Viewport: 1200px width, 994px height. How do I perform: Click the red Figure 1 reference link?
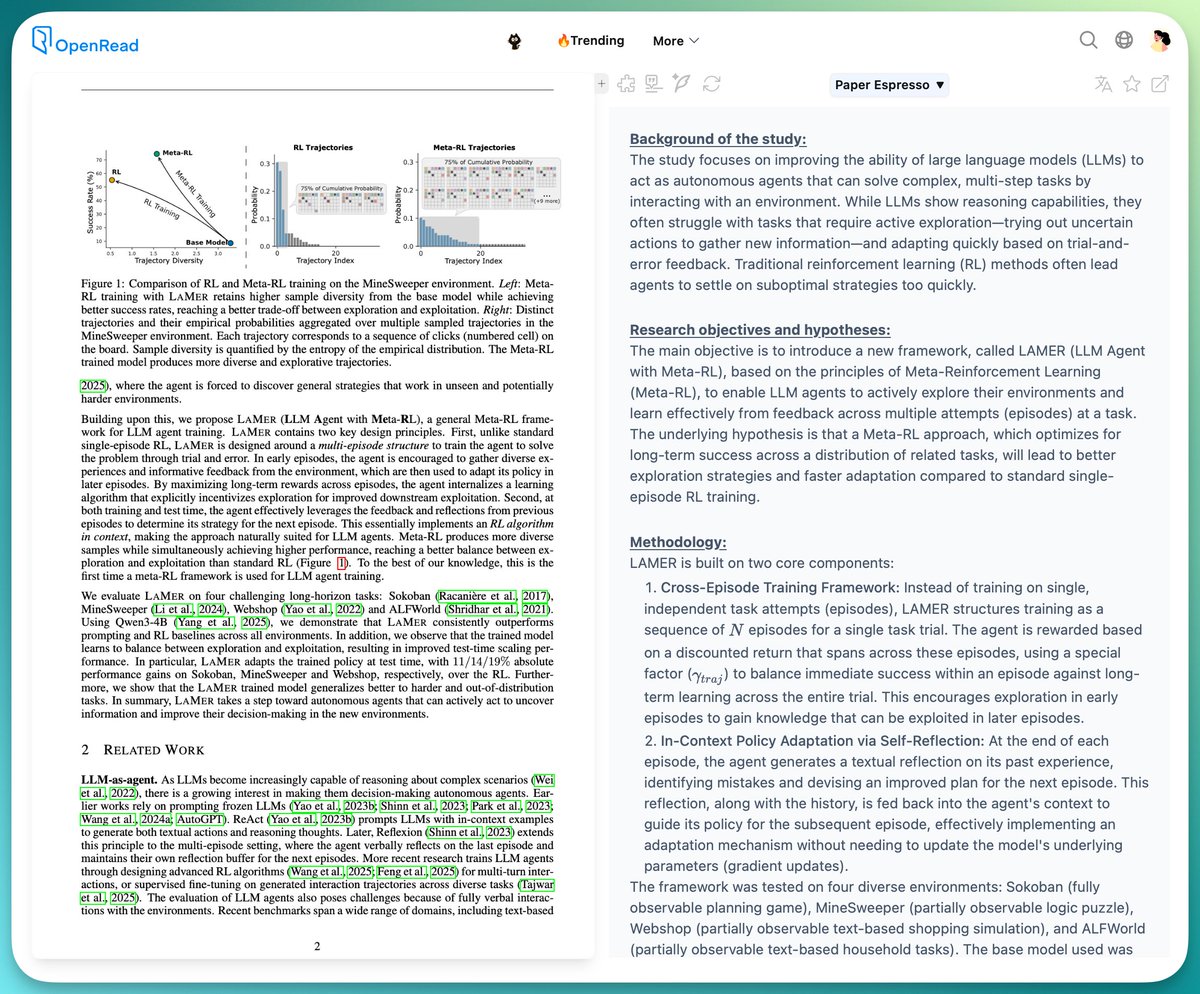pyautogui.click(x=342, y=564)
